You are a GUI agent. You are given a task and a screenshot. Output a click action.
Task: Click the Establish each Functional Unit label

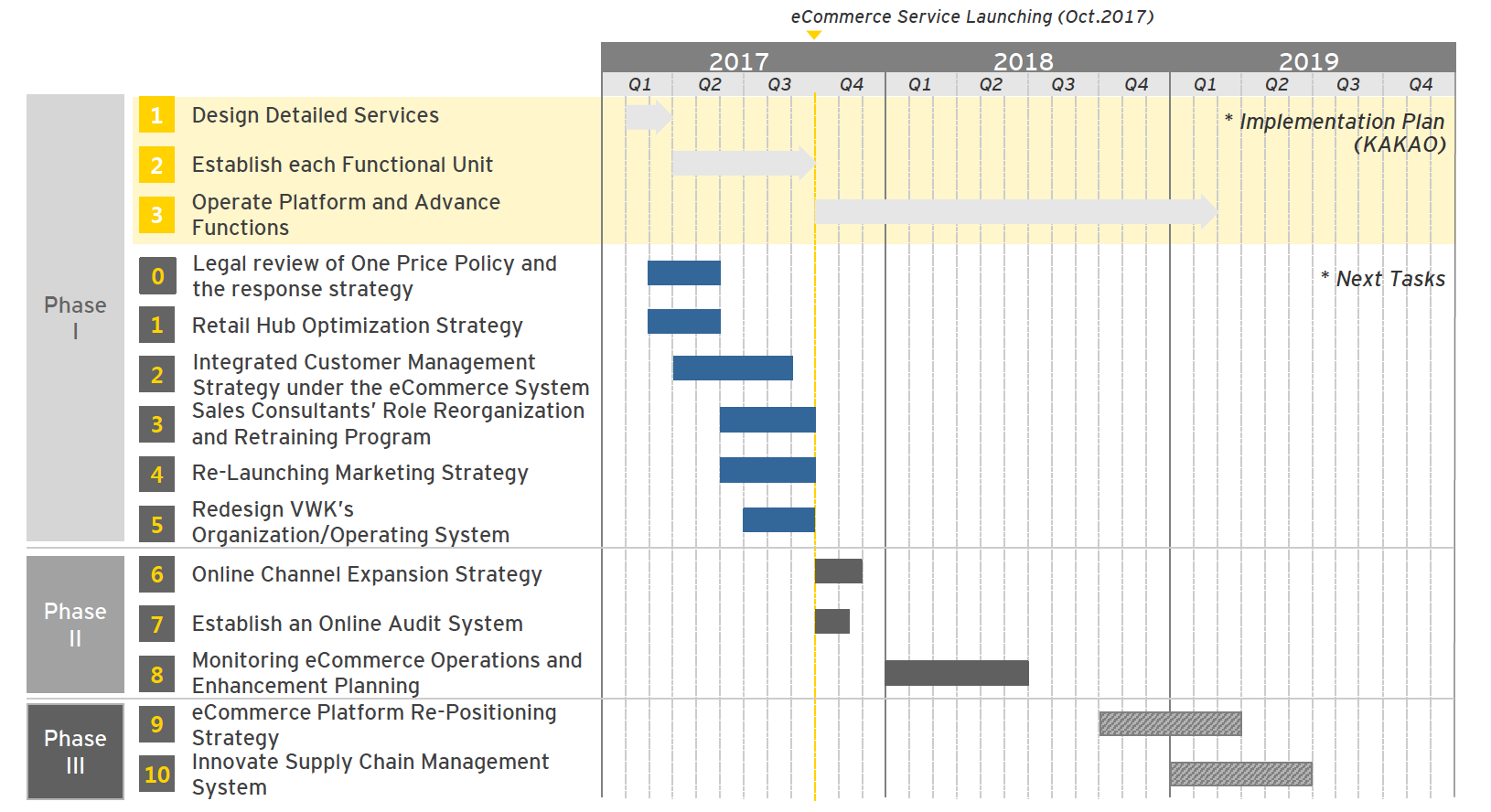tap(342, 165)
